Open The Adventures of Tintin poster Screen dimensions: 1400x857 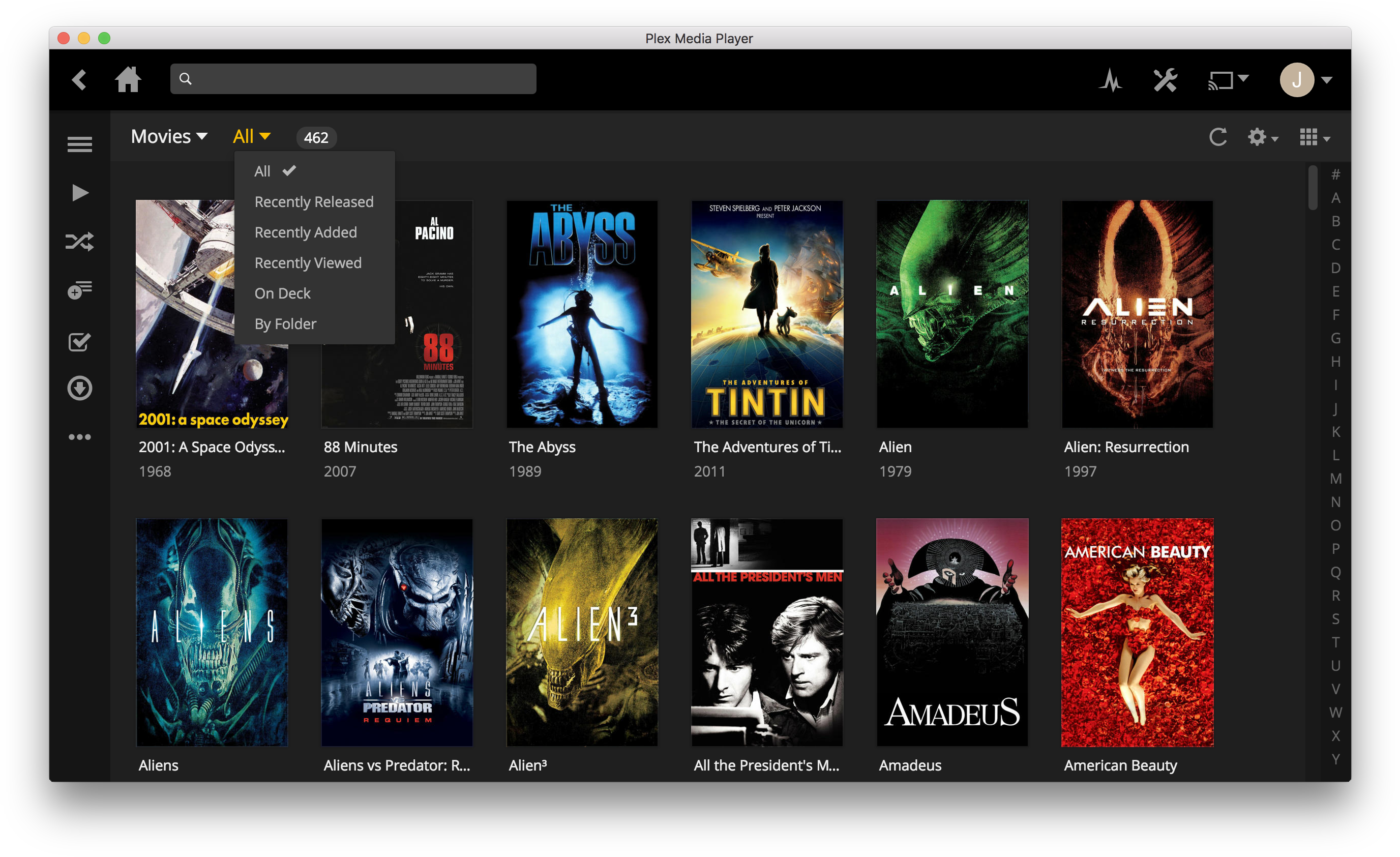point(767,314)
